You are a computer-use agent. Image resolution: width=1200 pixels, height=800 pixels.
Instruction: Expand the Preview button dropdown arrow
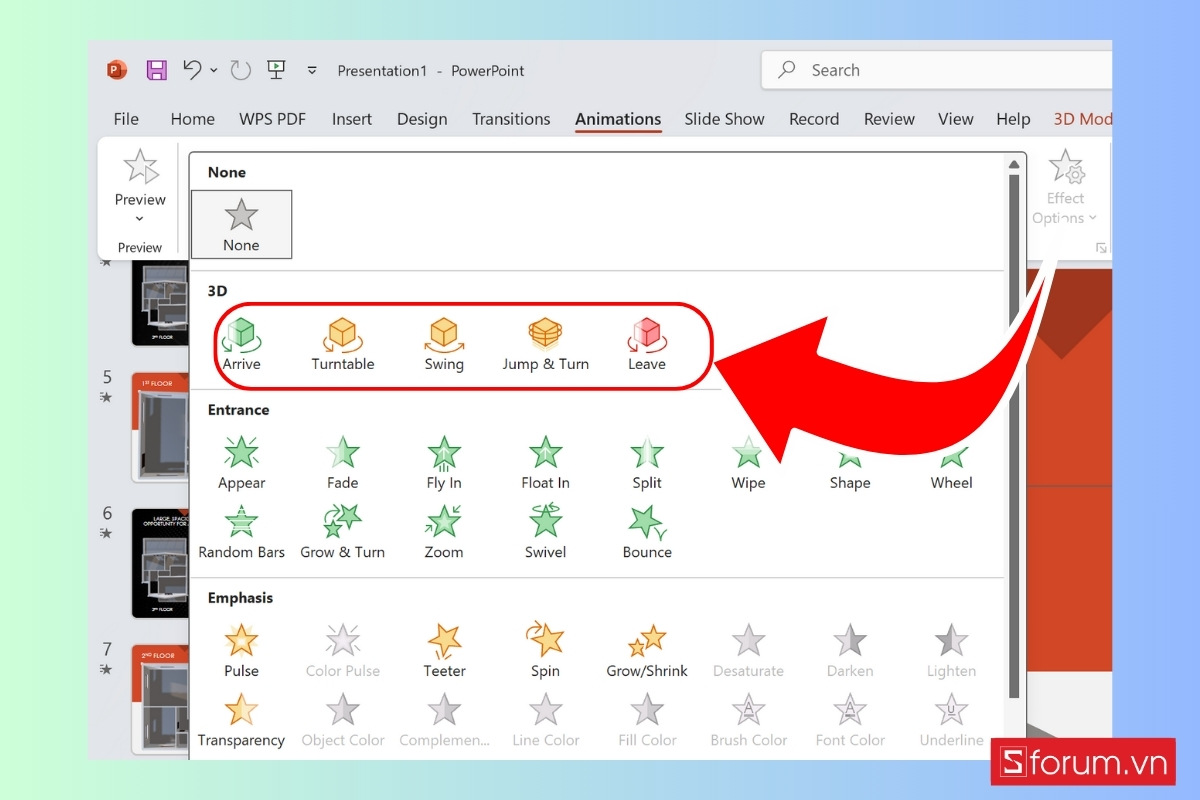click(140, 219)
